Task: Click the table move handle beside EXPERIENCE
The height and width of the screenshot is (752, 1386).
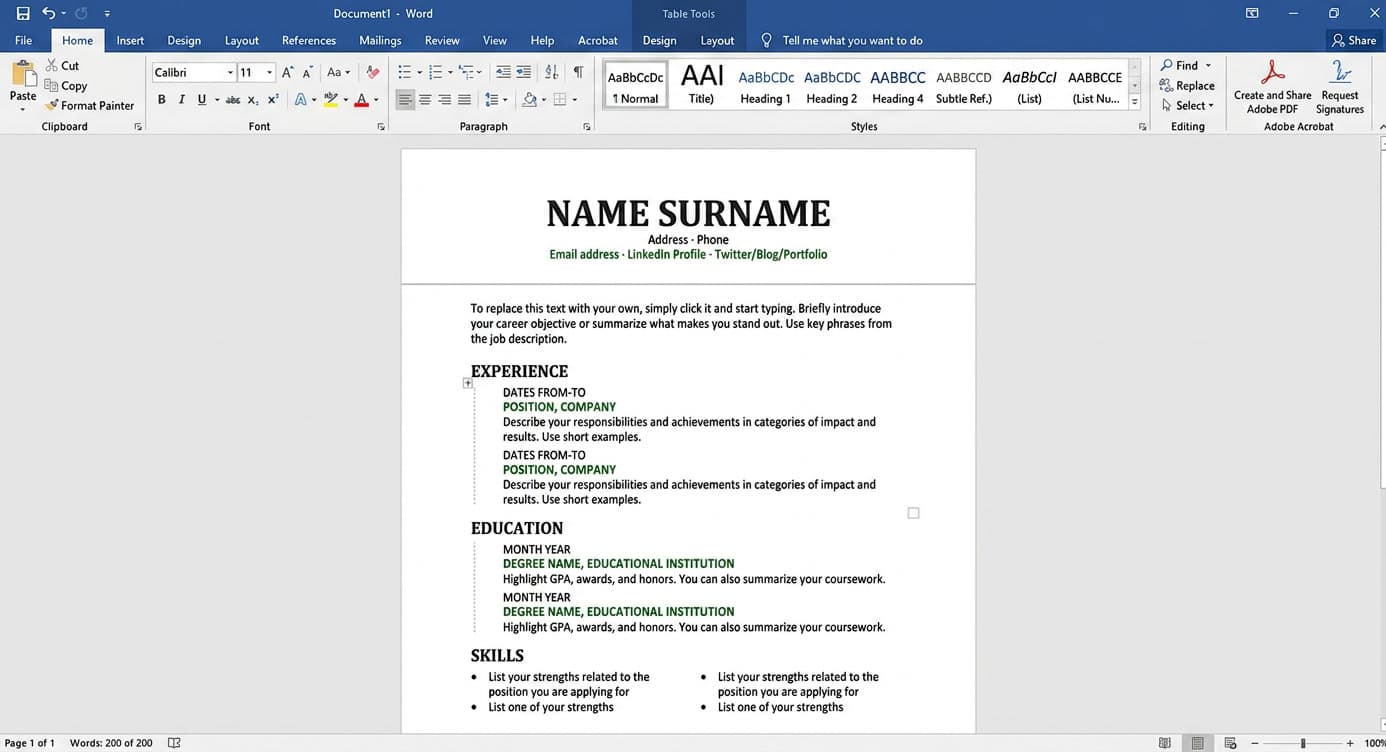Action: pos(467,383)
